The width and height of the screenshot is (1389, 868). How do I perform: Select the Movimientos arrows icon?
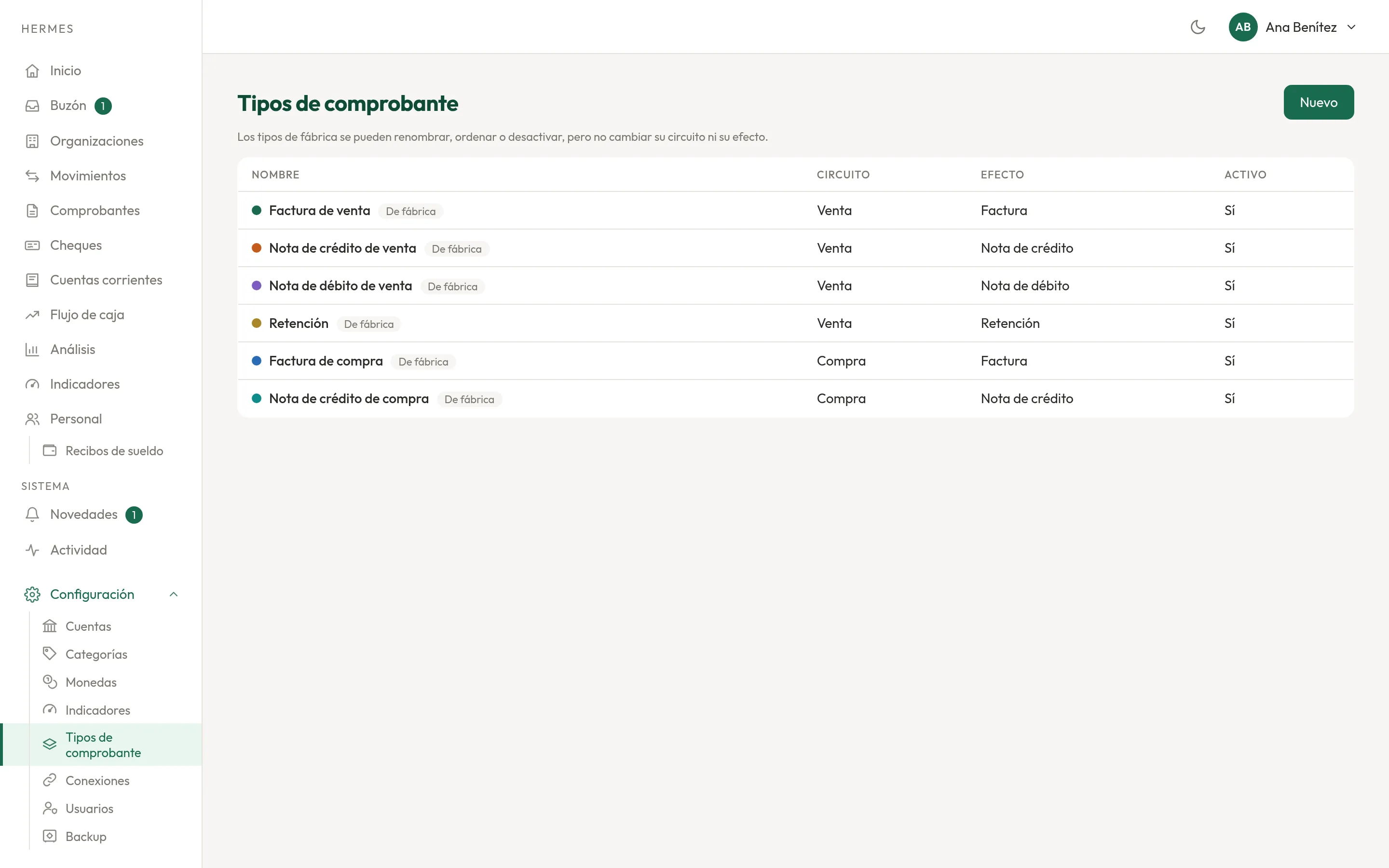pyautogui.click(x=32, y=176)
